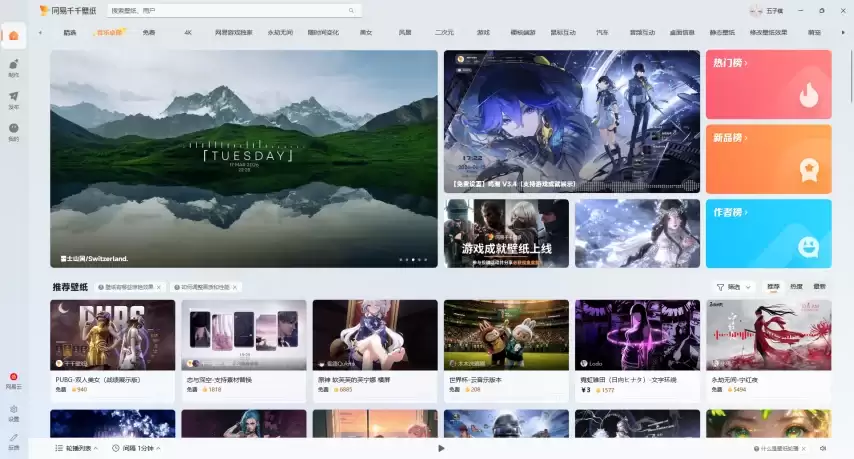The width and height of the screenshot is (854, 459).
Task: Select the 4K category tab
Action: click(x=188, y=33)
